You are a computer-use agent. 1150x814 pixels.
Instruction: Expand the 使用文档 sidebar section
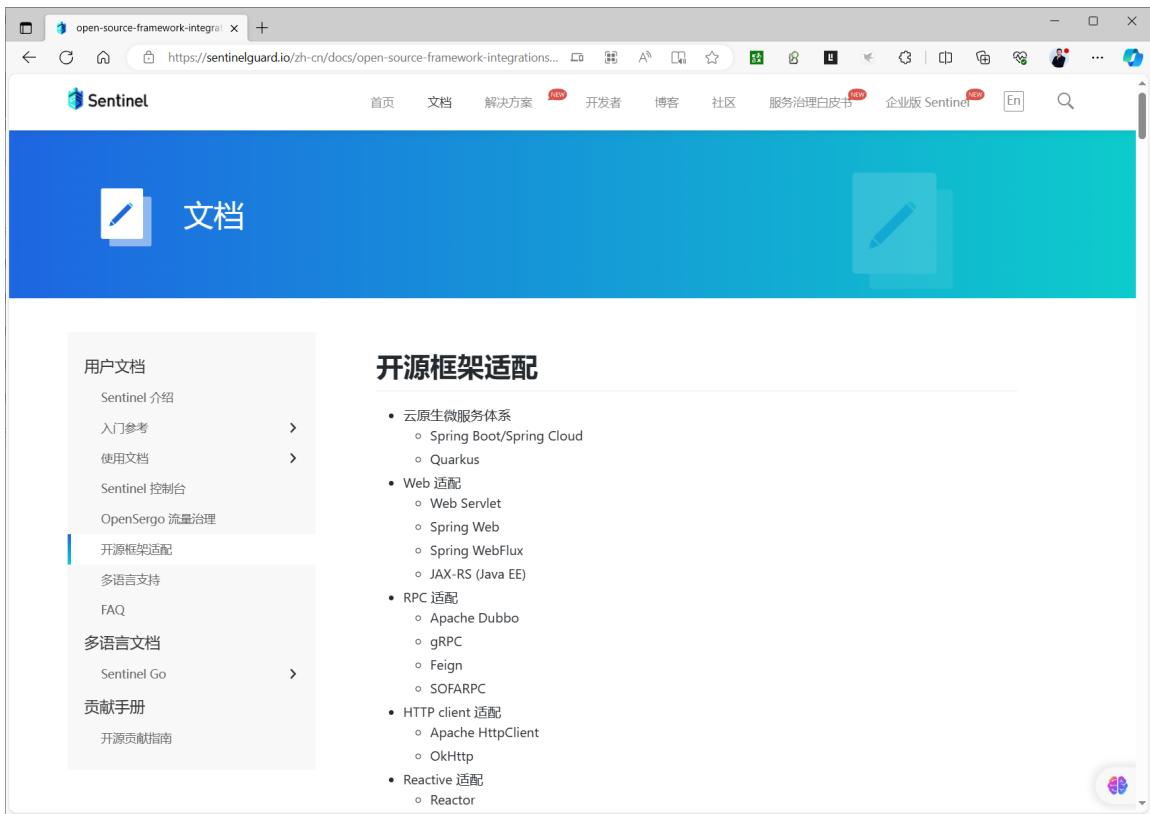293,458
